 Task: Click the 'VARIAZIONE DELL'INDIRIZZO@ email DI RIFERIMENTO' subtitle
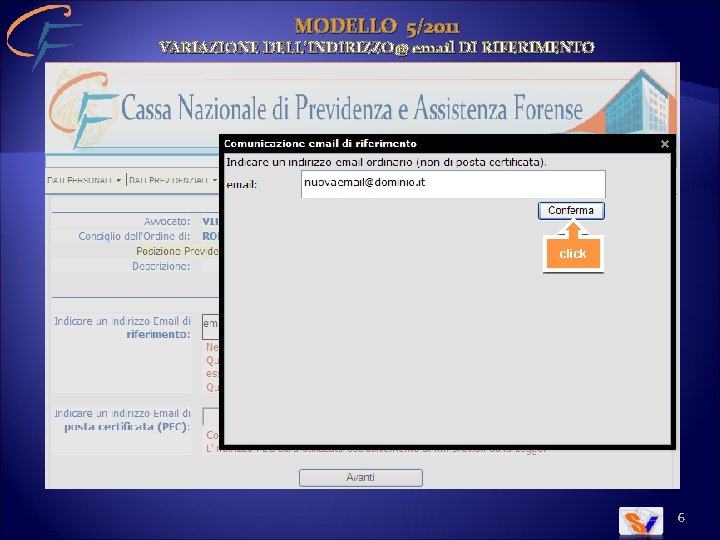pyautogui.click(x=377, y=47)
